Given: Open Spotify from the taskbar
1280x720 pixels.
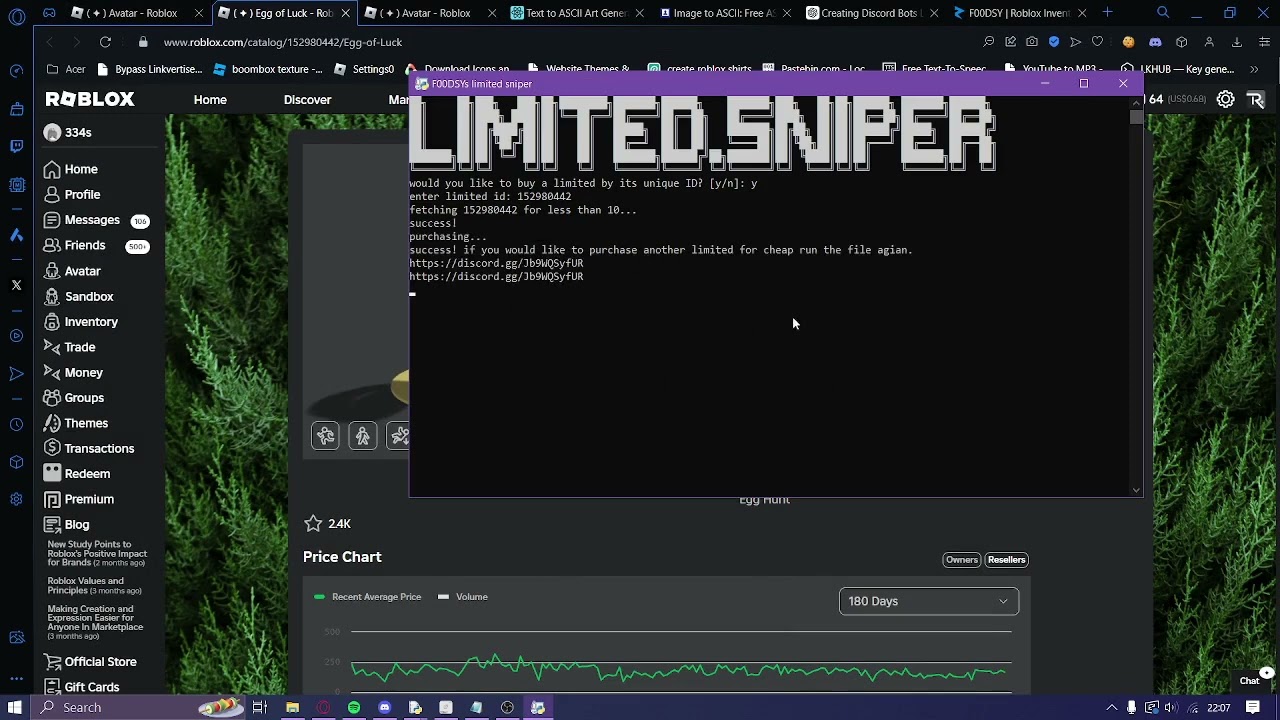Looking at the screenshot, I should click(x=354, y=708).
